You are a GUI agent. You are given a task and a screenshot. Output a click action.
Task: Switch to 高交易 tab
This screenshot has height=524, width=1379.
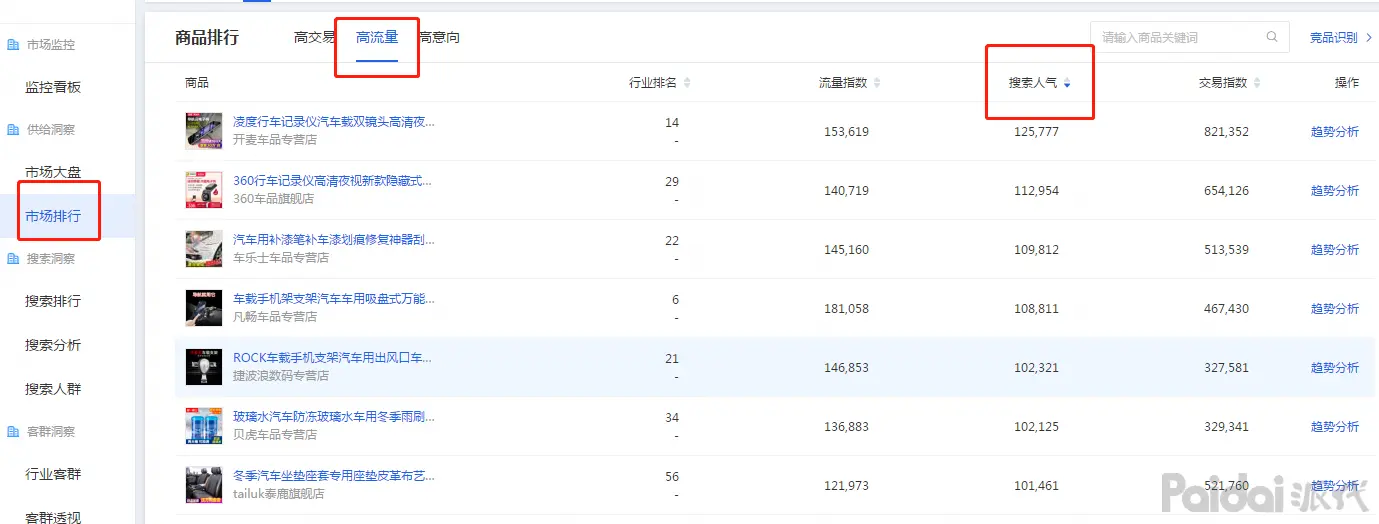pyautogui.click(x=314, y=38)
